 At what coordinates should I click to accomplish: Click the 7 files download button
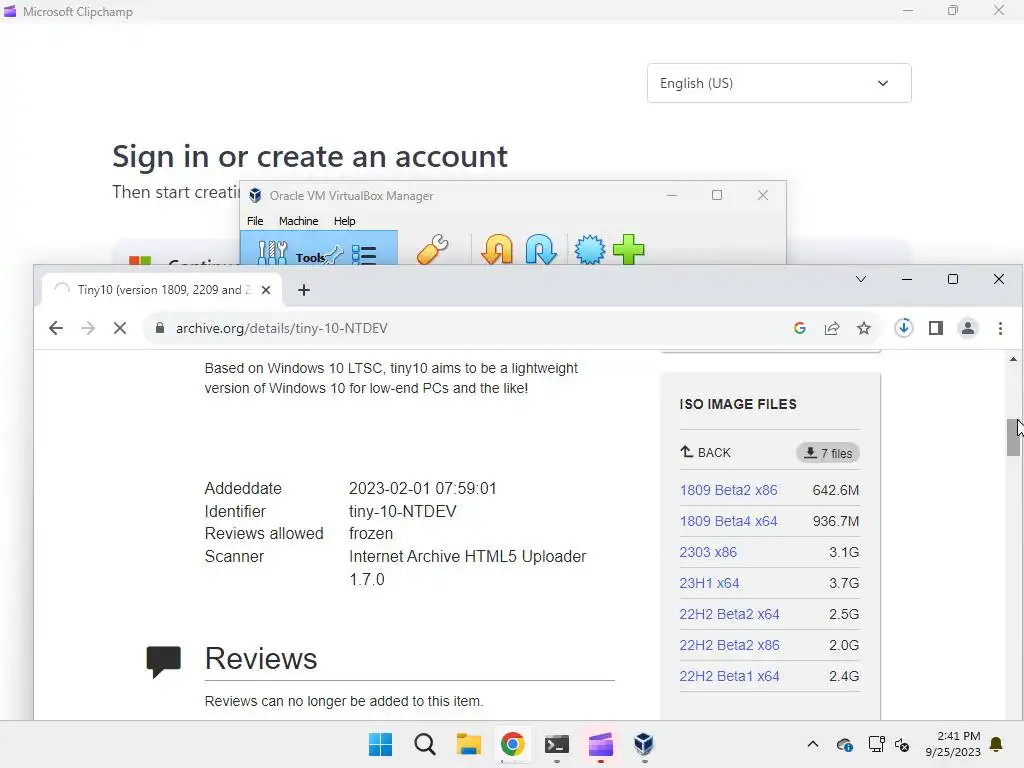click(x=827, y=453)
